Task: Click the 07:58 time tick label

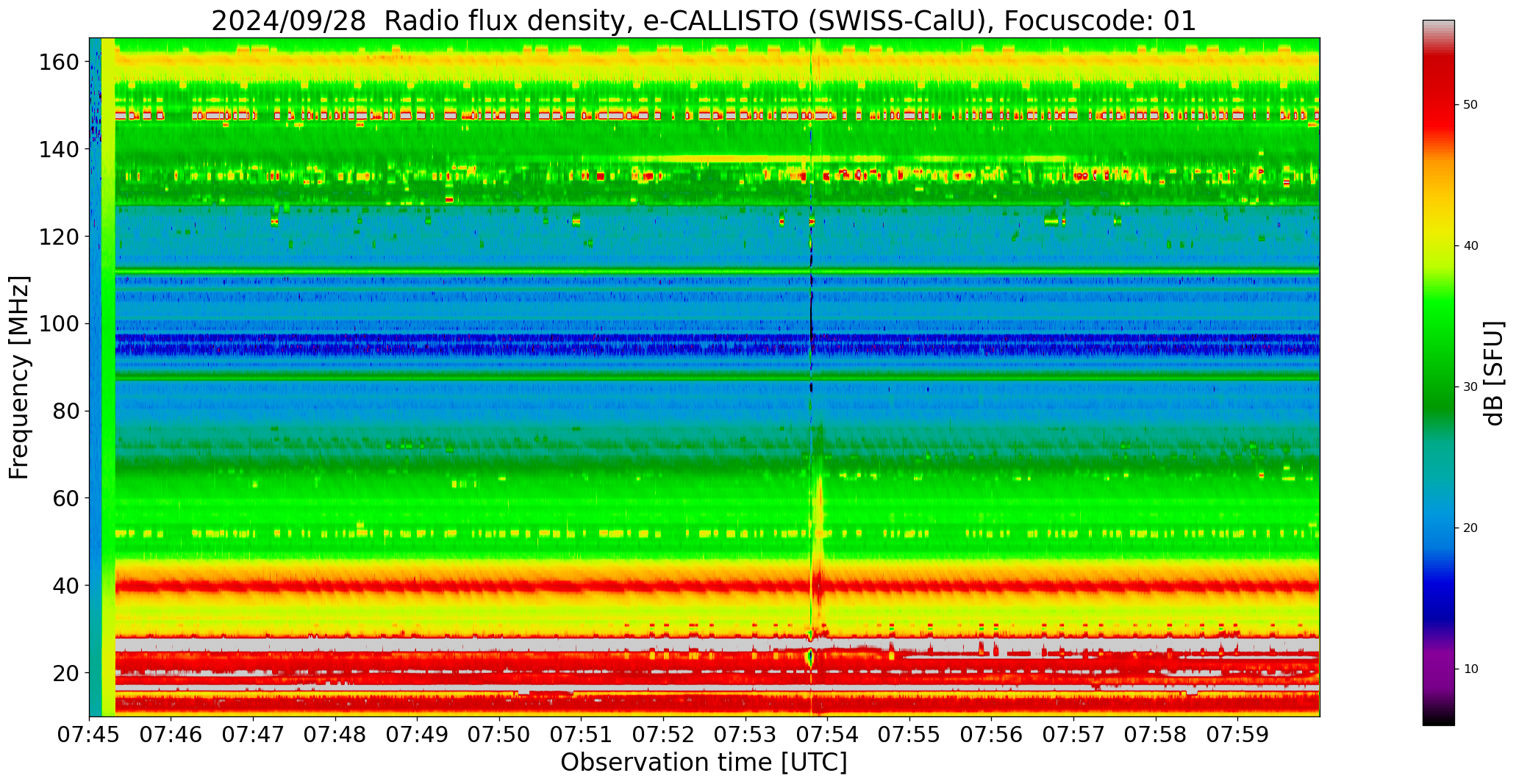Action: 1156,734
